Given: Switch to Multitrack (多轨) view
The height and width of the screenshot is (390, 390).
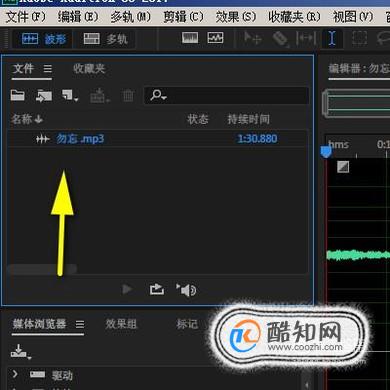Looking at the screenshot, I should coord(105,39).
